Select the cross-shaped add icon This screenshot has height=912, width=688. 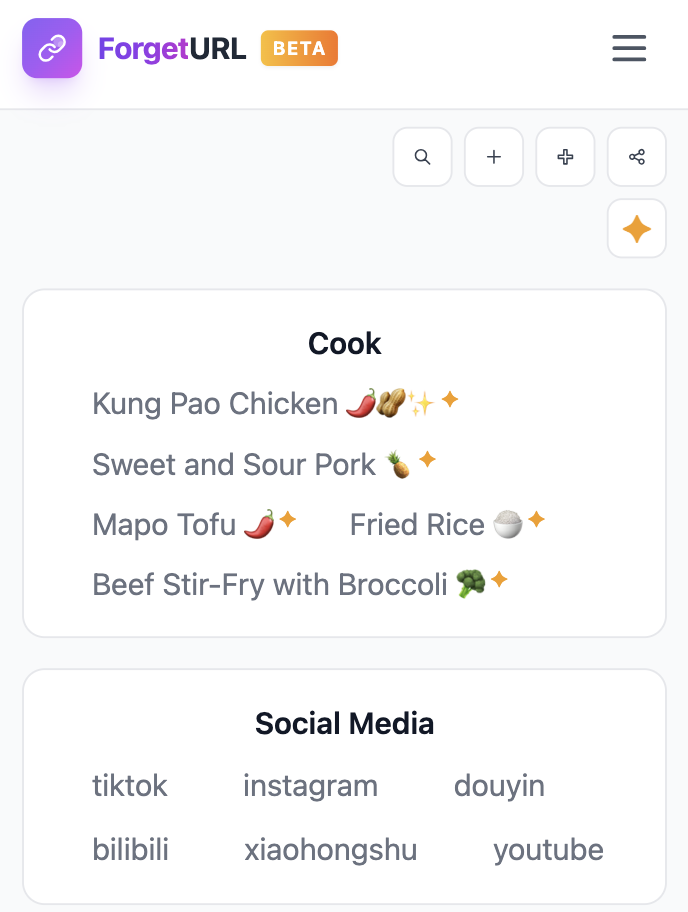point(565,157)
